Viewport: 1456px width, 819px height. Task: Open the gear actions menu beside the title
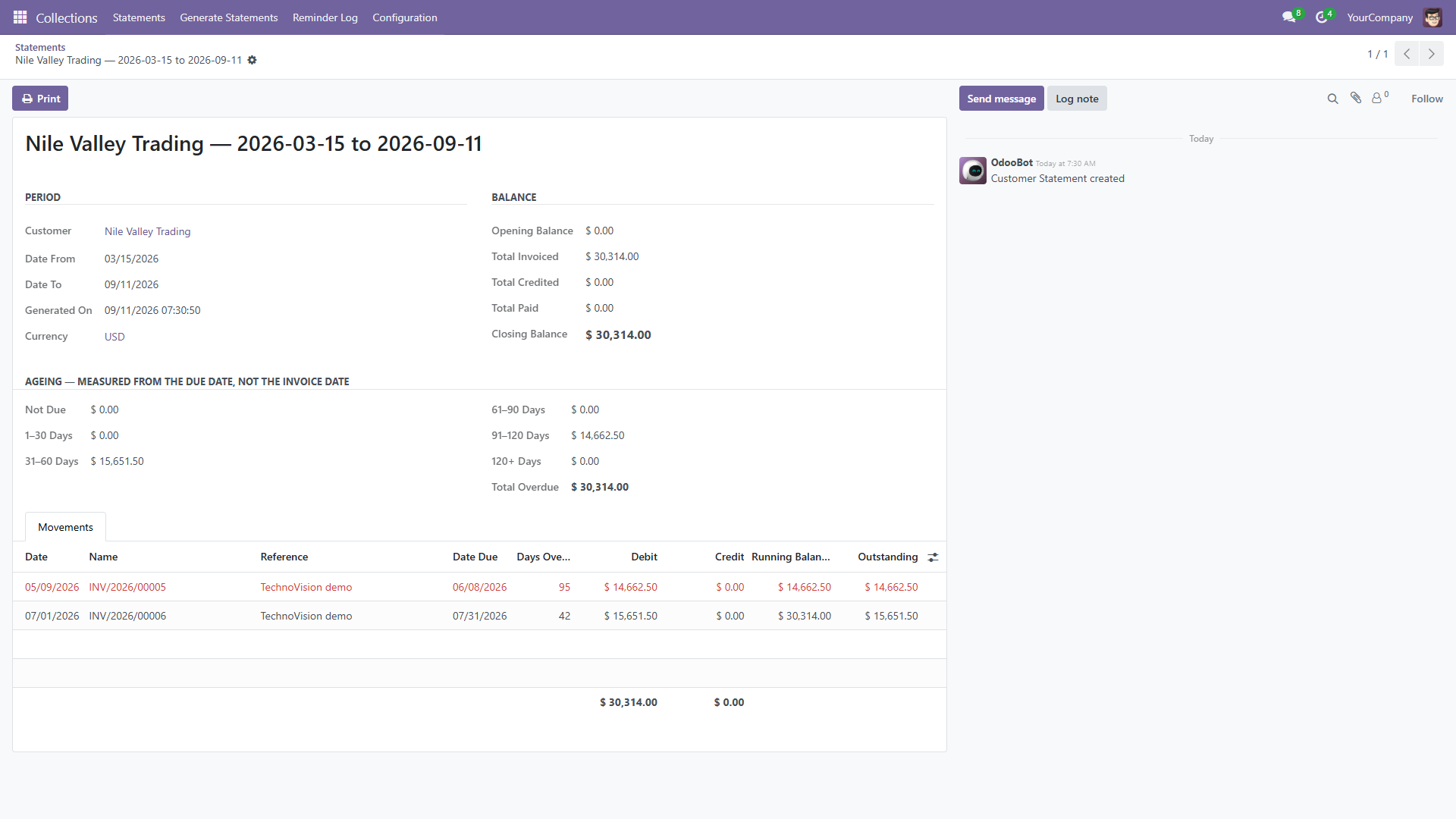[x=253, y=60]
